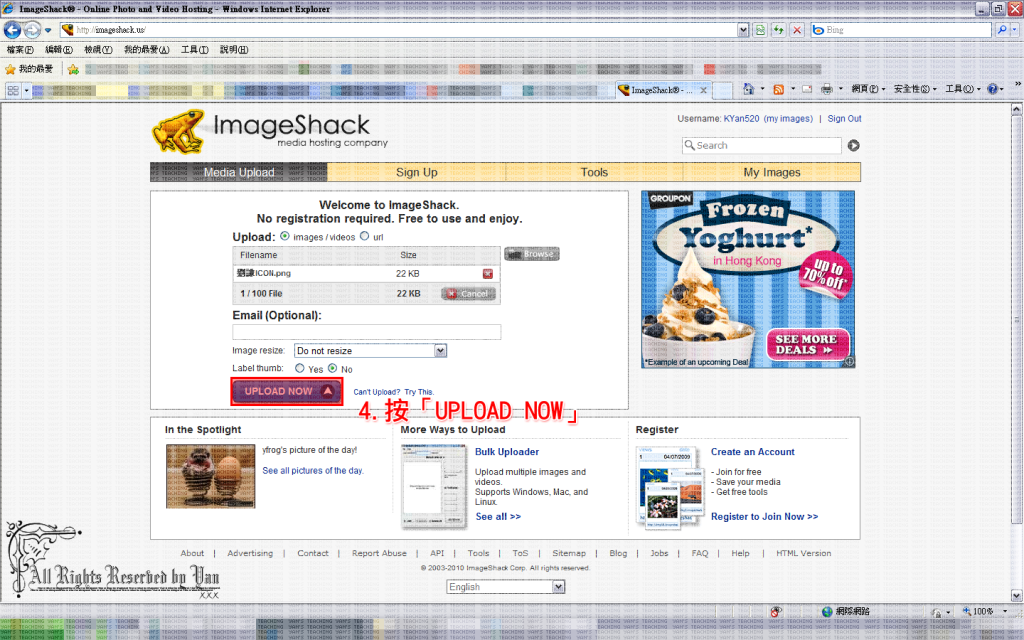Image resolution: width=1024 pixels, height=640 pixels.
Task: Click the Print icon in command bar
Action: point(827,89)
